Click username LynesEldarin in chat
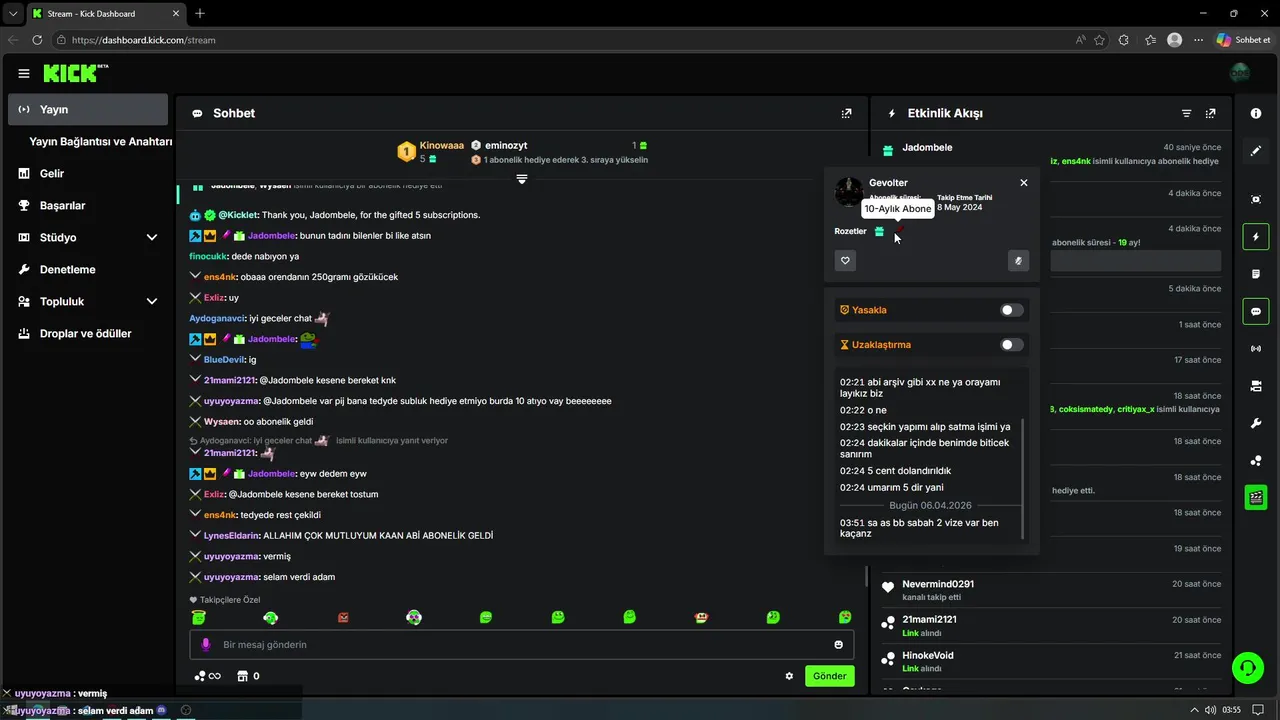1280x720 pixels. (232, 536)
